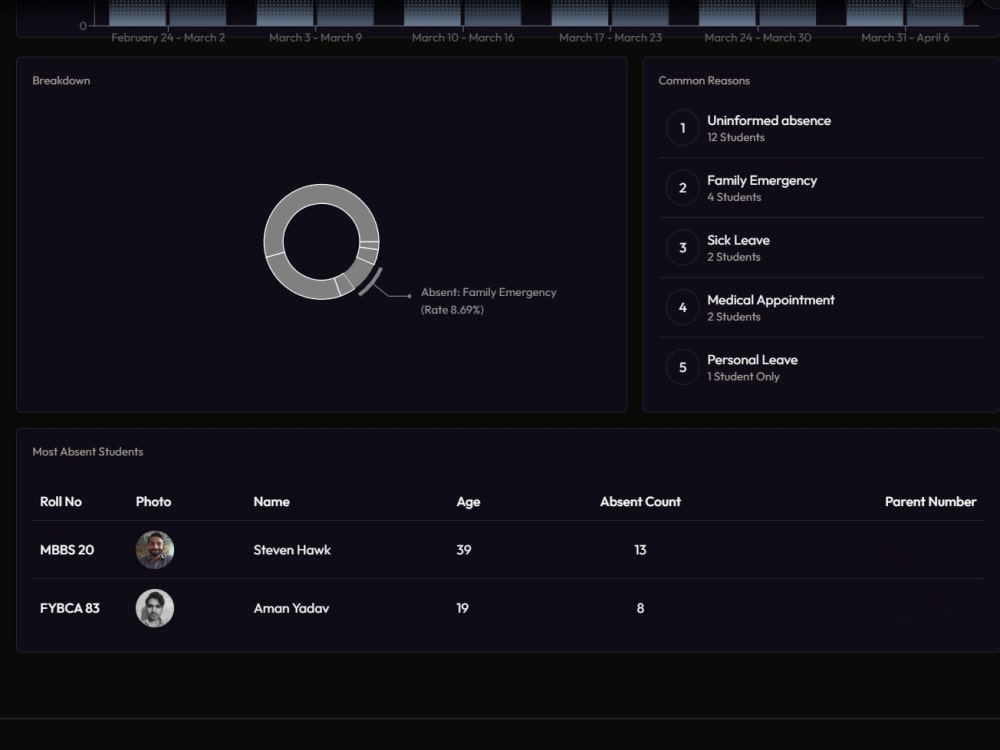Click the number 2 rank circle
Image resolution: width=1000 pixels, height=750 pixels.
[x=683, y=188]
